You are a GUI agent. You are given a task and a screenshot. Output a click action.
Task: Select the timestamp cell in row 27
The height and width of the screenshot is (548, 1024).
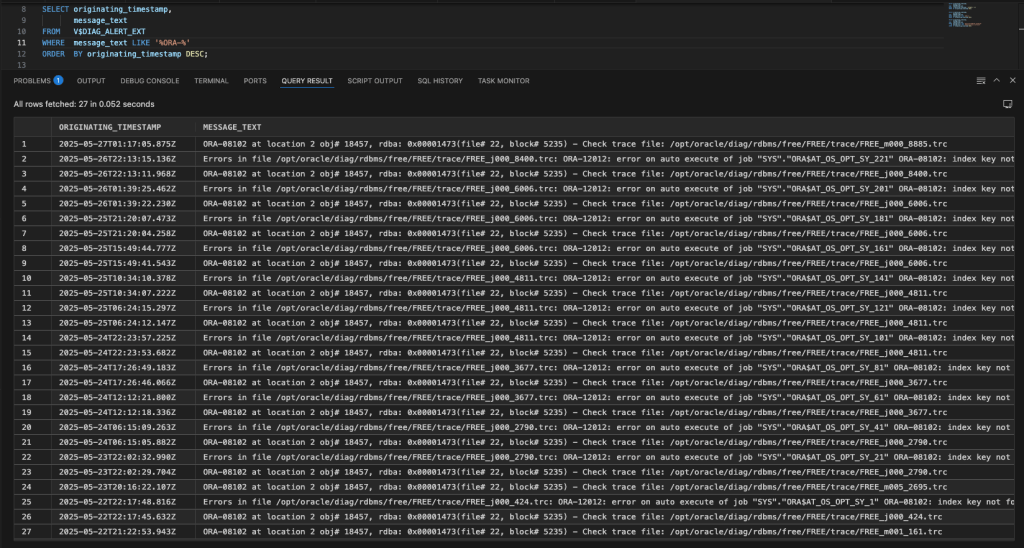pyautogui.click(x=117, y=532)
